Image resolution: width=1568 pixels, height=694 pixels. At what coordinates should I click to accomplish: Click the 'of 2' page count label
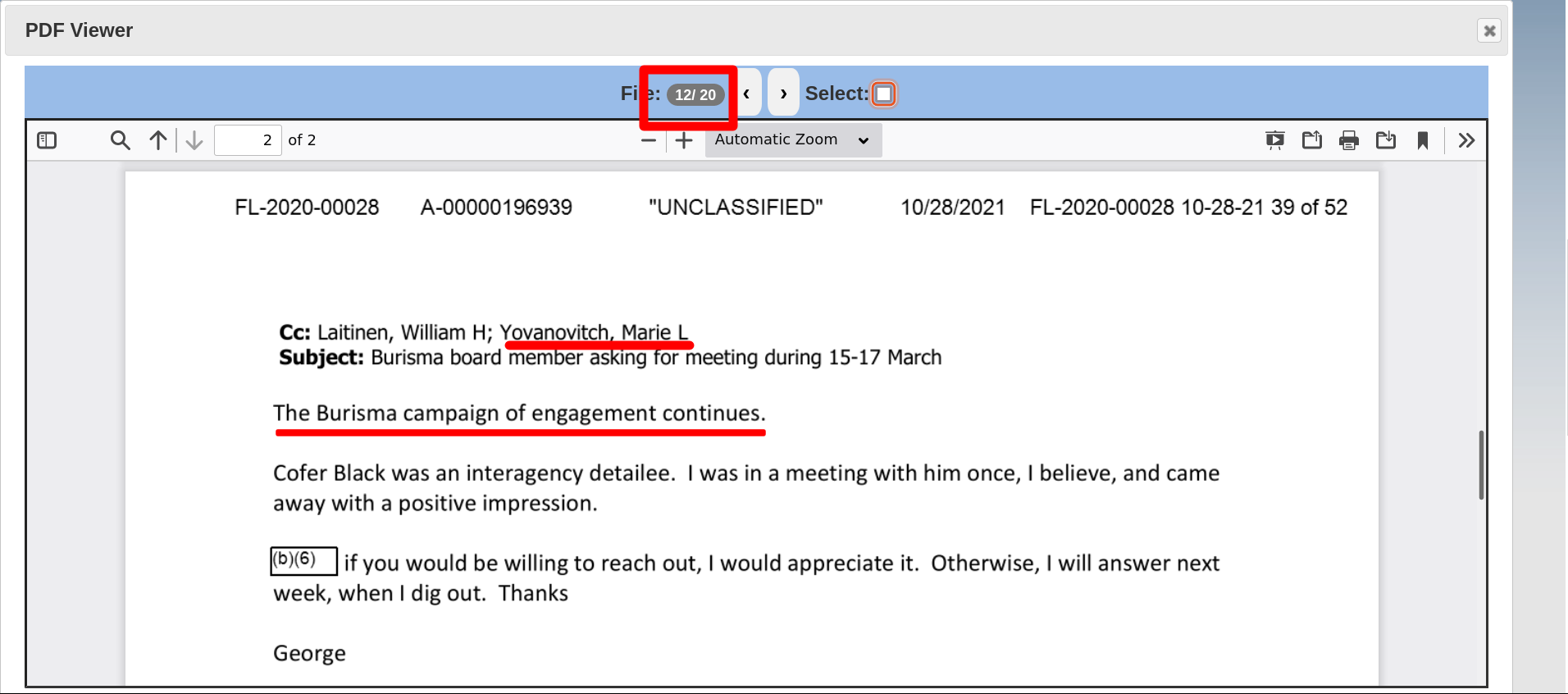click(302, 140)
